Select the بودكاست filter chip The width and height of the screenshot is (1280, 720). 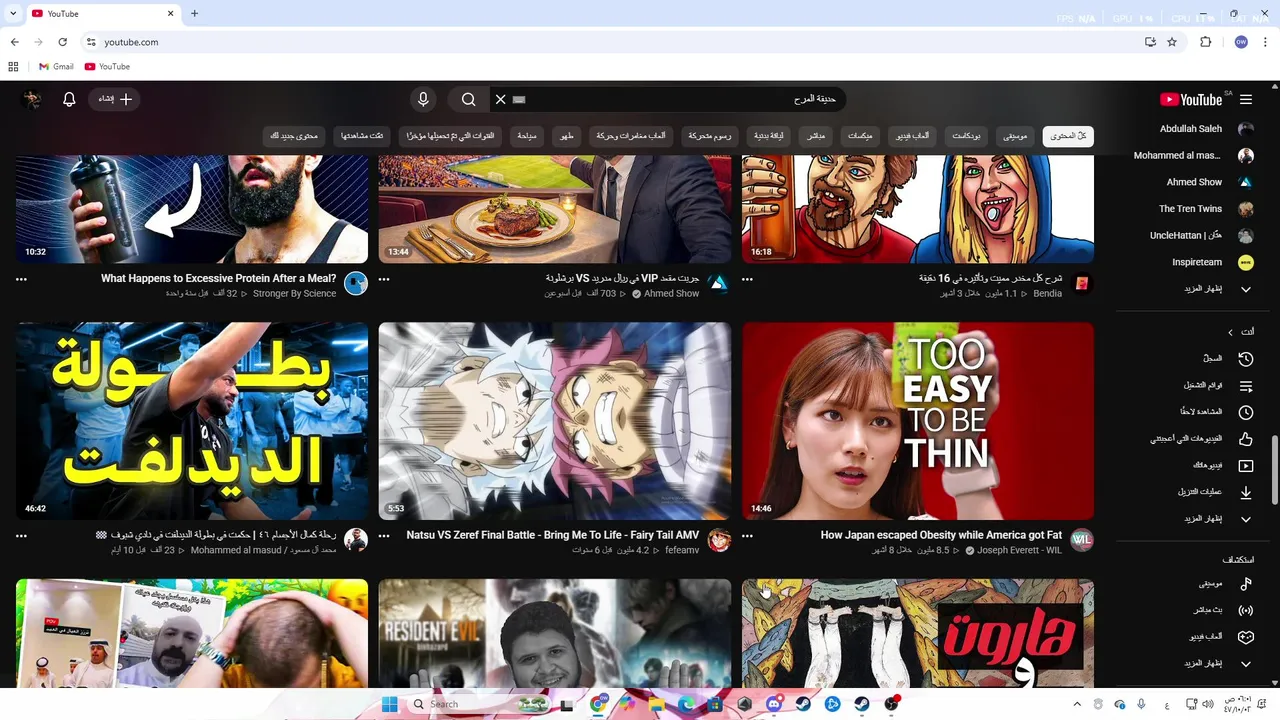click(x=966, y=136)
